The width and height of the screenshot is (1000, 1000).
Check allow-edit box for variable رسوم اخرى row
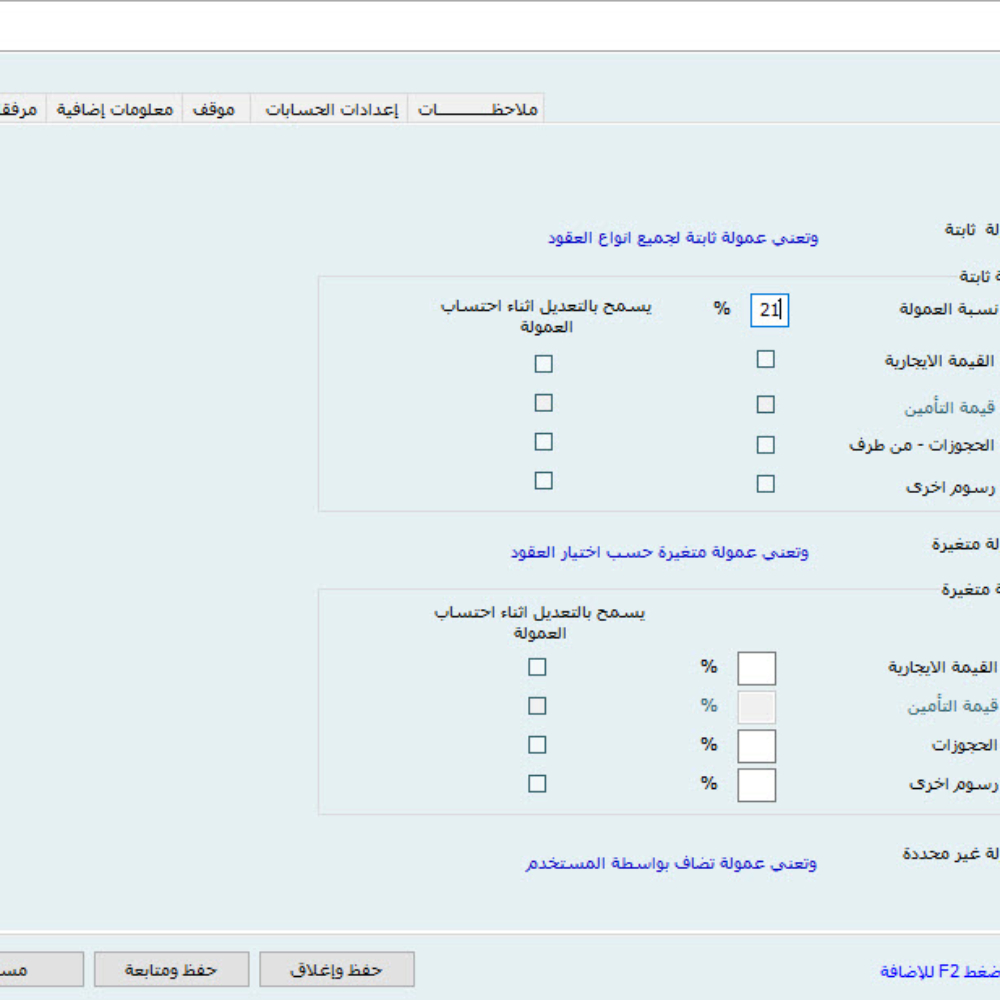(537, 784)
